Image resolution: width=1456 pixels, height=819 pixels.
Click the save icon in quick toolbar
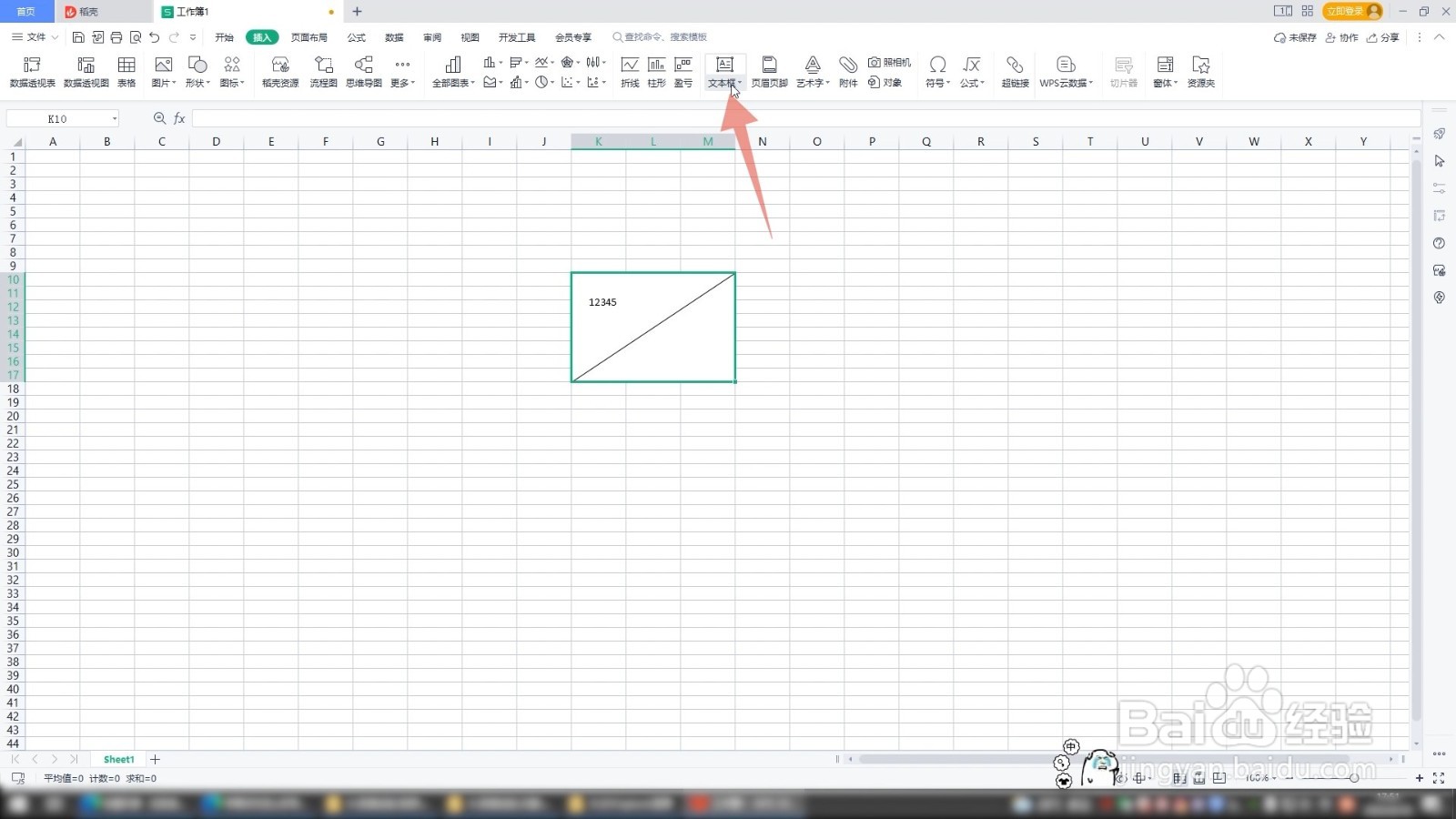(x=78, y=37)
